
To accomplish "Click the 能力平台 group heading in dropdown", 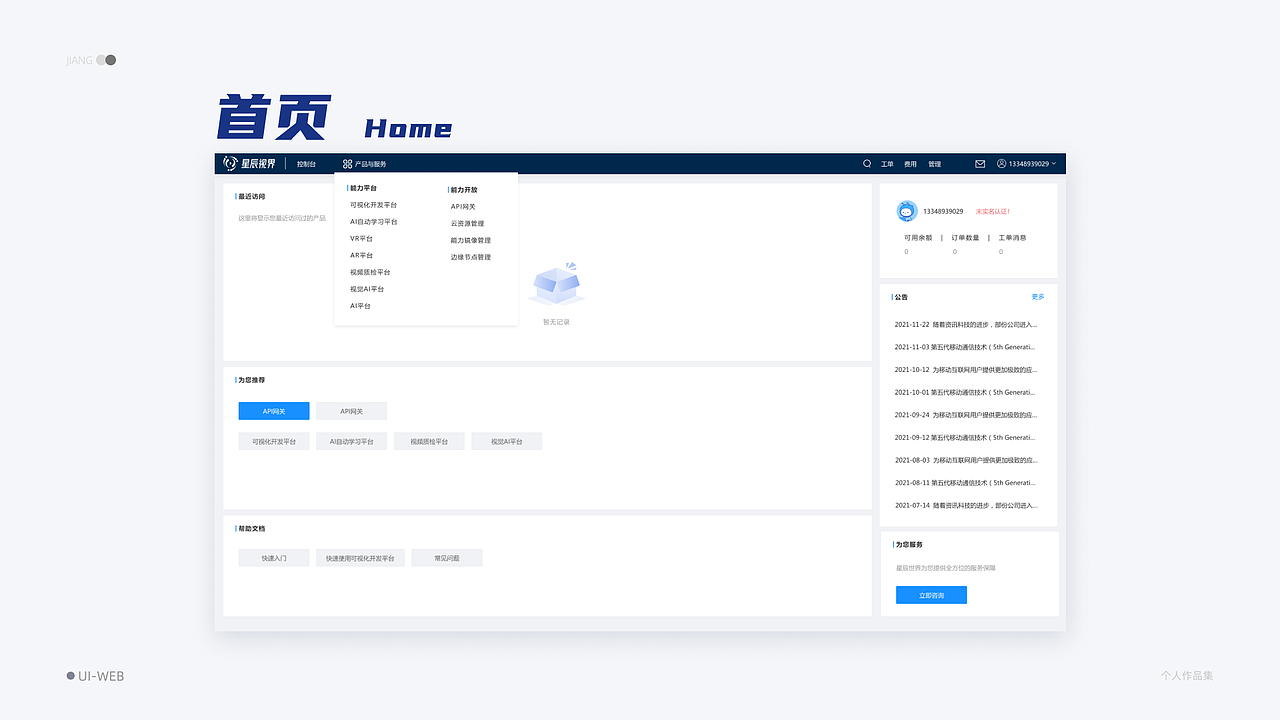I will pyautogui.click(x=363, y=188).
